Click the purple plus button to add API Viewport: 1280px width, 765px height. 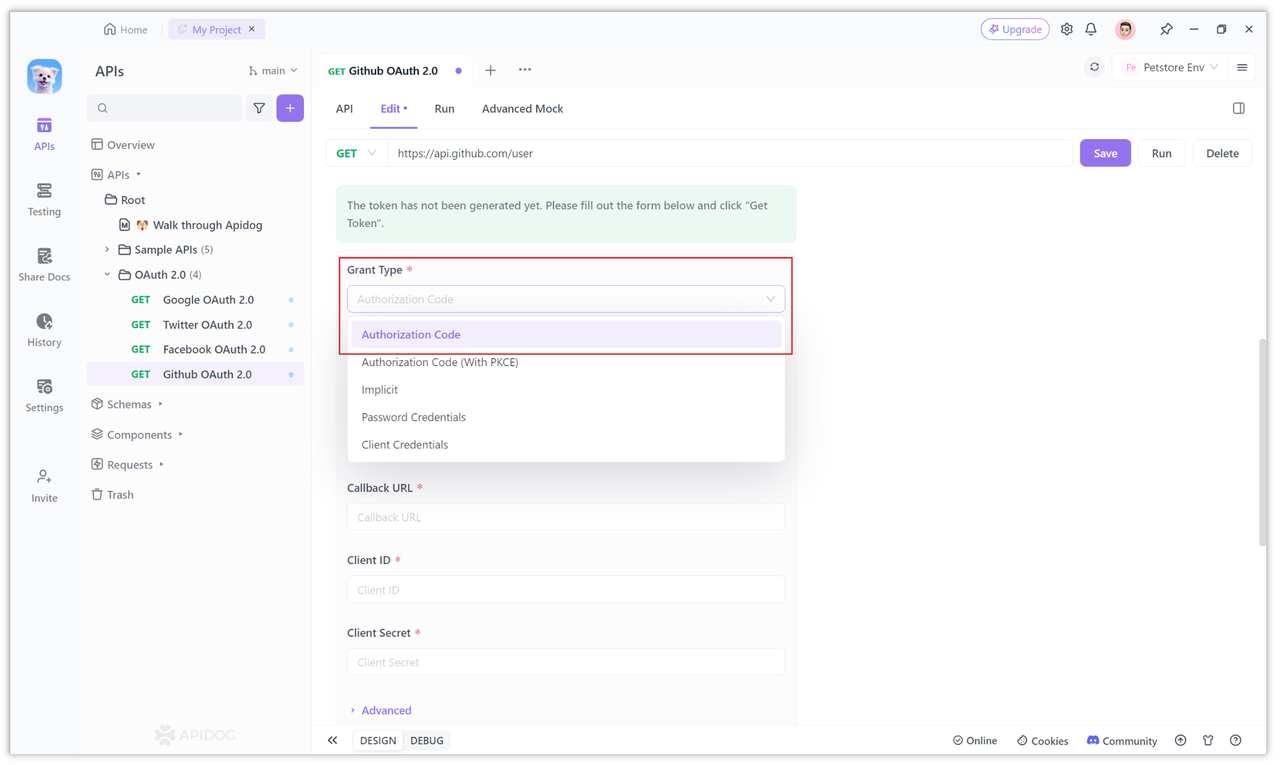290,108
